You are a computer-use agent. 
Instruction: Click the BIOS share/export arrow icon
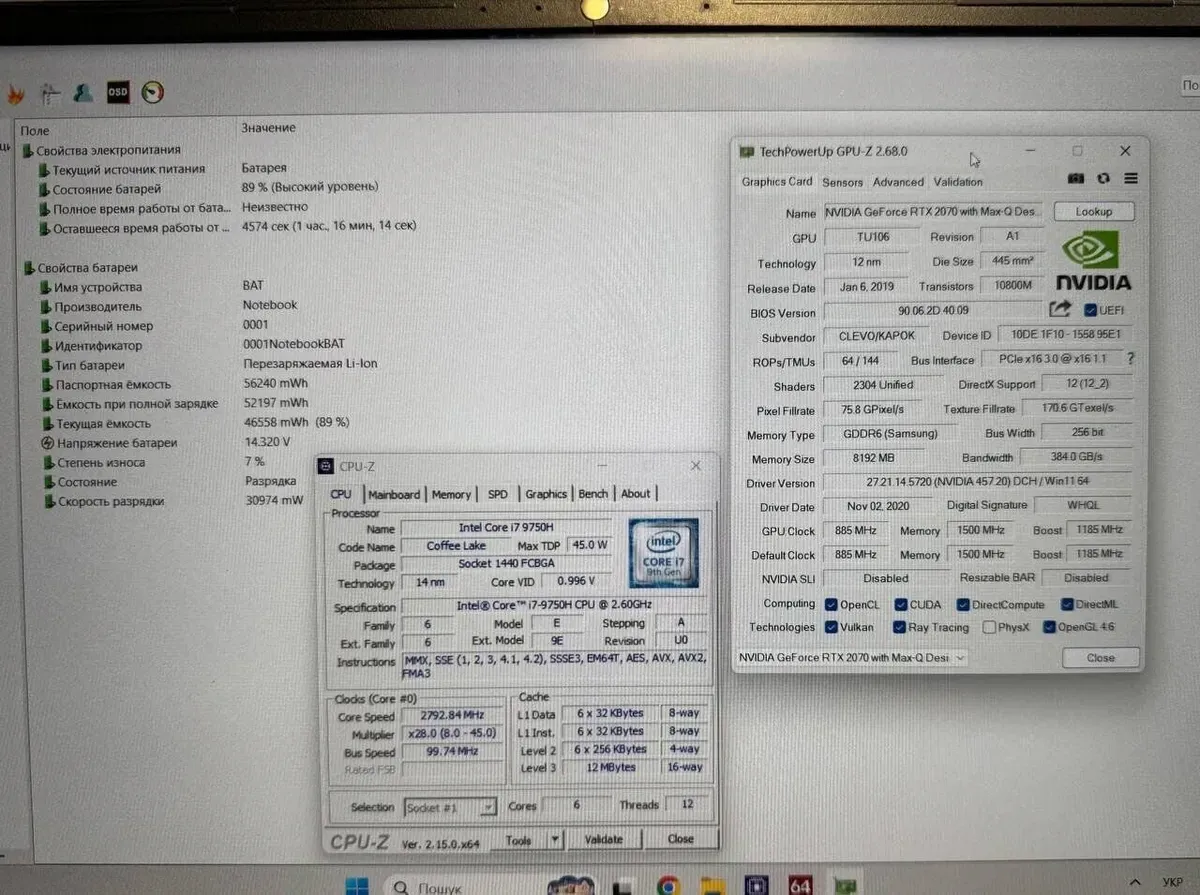click(1060, 310)
